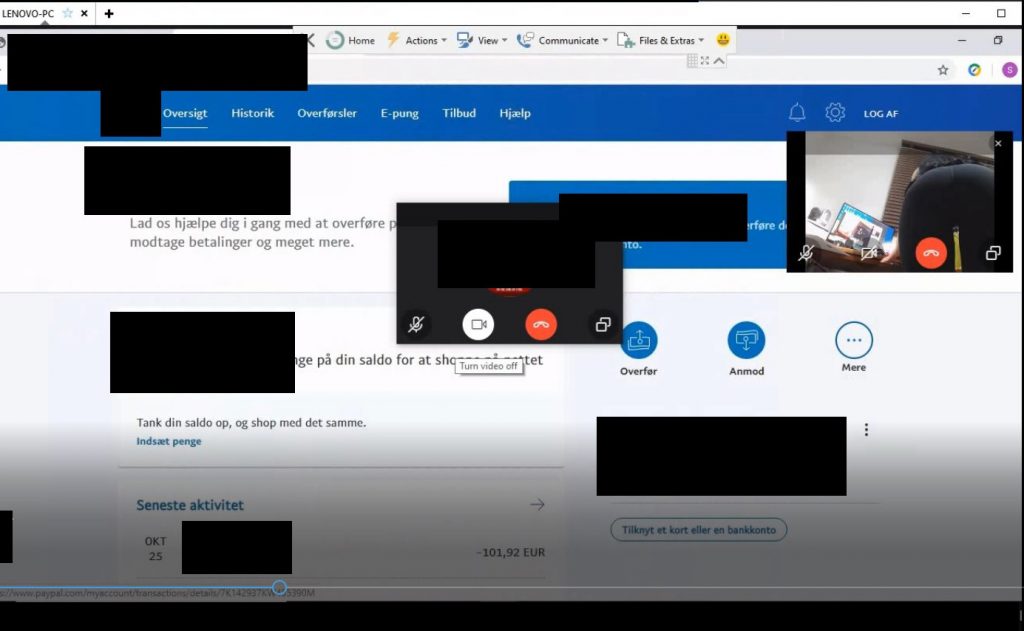The width and height of the screenshot is (1024, 631).
Task: Toggle microphone mute in the center call window
Action: coord(416,324)
